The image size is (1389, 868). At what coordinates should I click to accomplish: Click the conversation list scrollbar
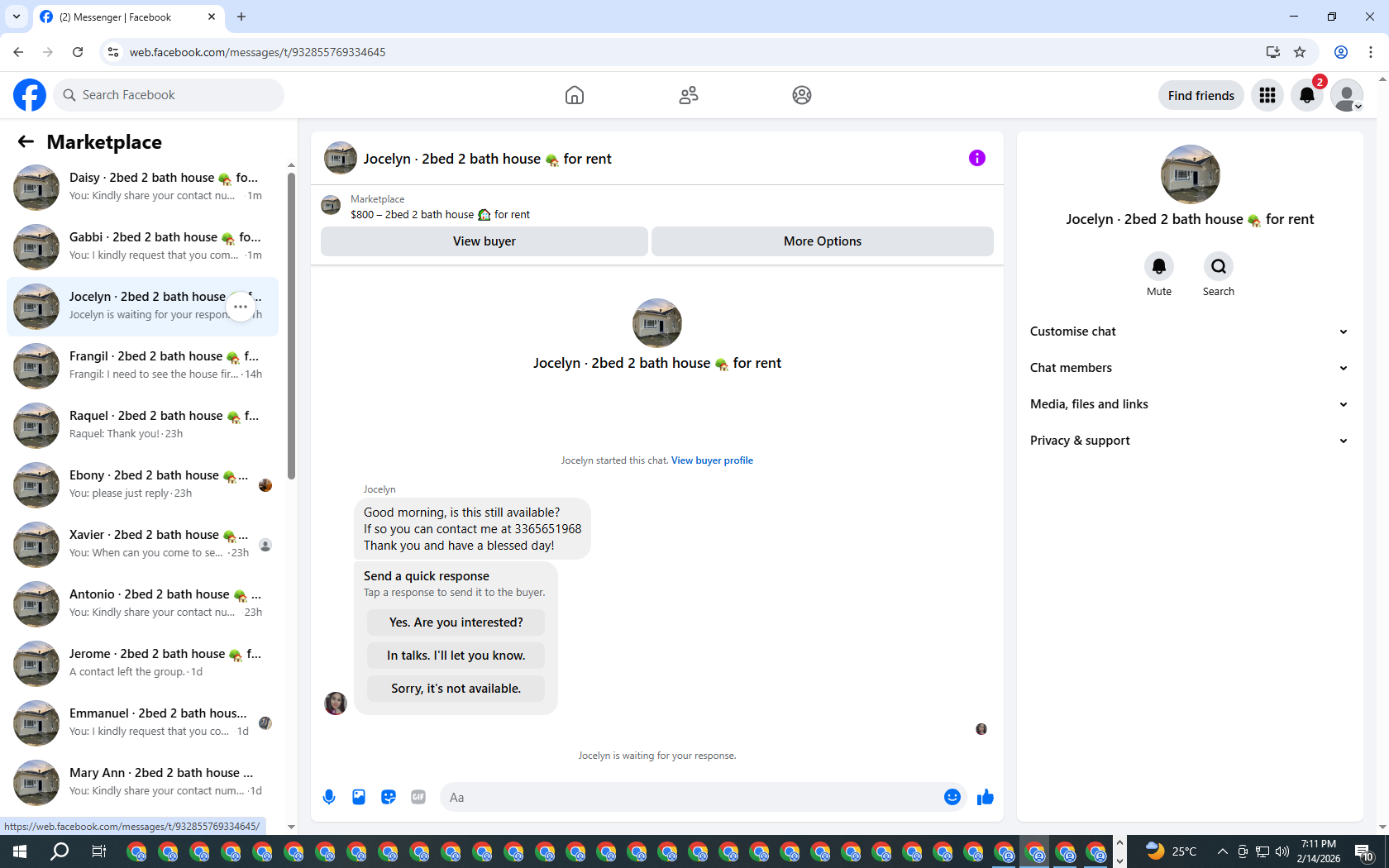[291, 327]
